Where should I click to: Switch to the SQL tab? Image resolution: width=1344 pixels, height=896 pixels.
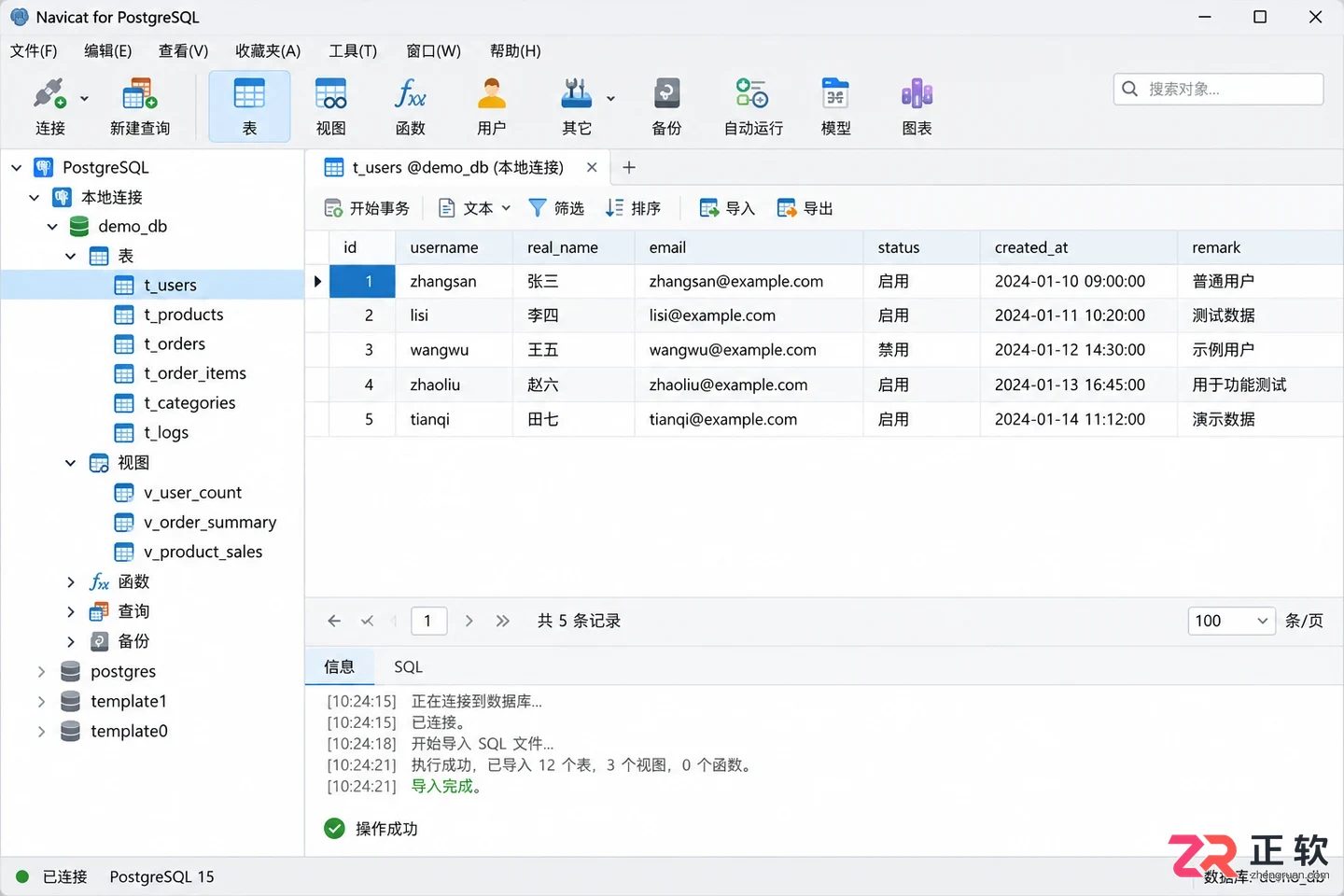(408, 667)
